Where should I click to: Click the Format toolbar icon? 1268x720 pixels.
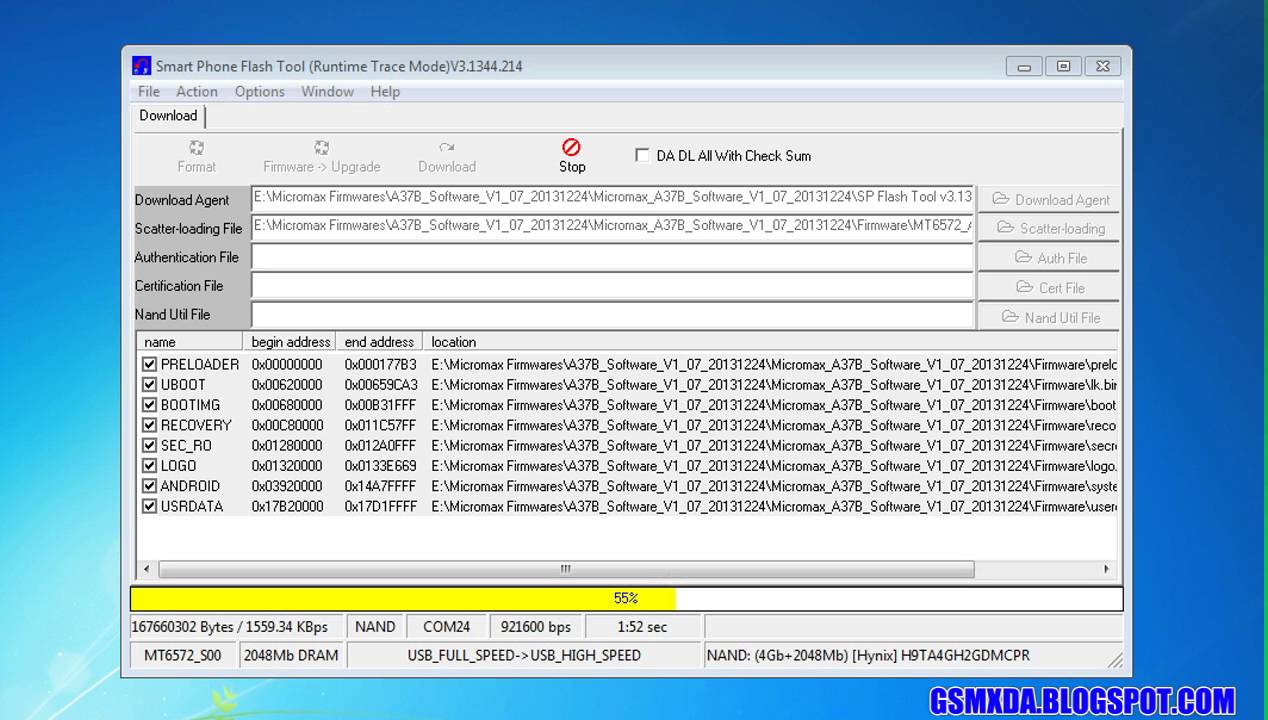[x=196, y=148]
